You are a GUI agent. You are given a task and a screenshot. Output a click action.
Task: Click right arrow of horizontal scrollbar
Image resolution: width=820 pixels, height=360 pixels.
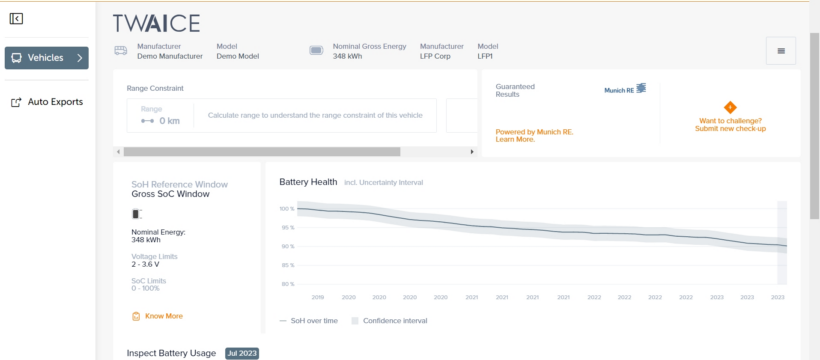tap(472, 152)
